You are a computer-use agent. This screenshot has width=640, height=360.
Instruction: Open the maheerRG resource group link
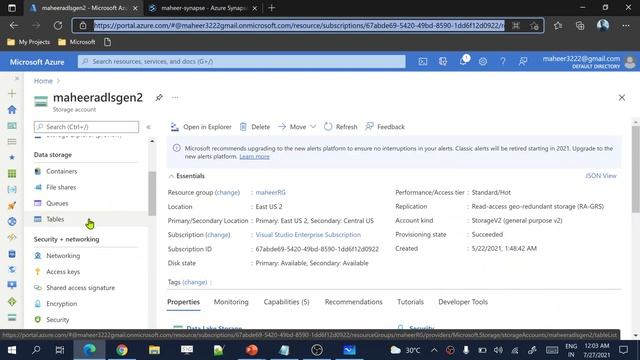tap(271, 192)
